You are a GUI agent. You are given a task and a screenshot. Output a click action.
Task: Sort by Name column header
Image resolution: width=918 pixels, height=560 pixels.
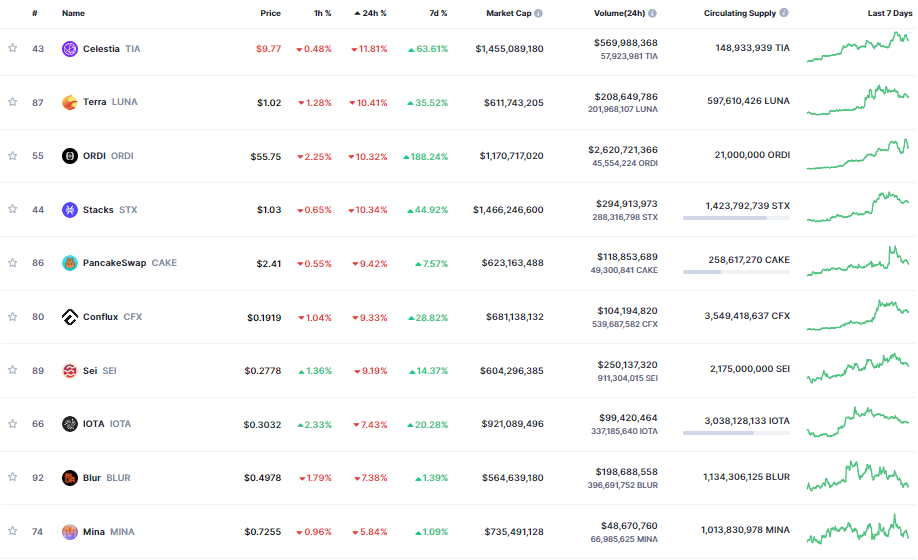coord(73,13)
